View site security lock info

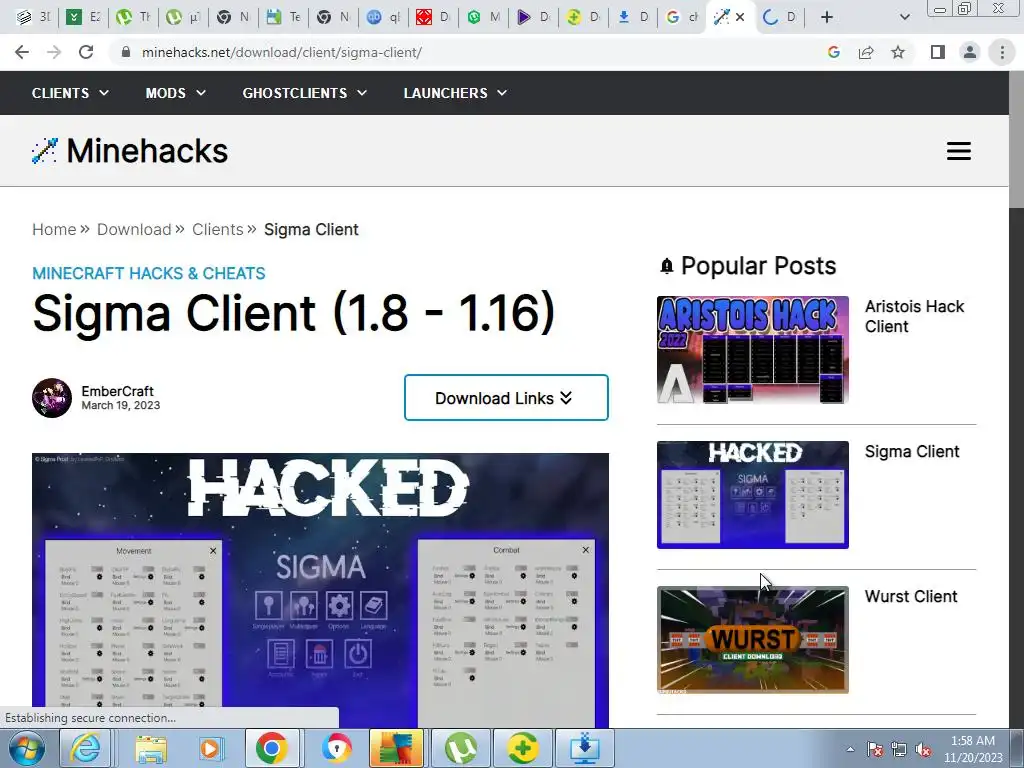click(125, 52)
